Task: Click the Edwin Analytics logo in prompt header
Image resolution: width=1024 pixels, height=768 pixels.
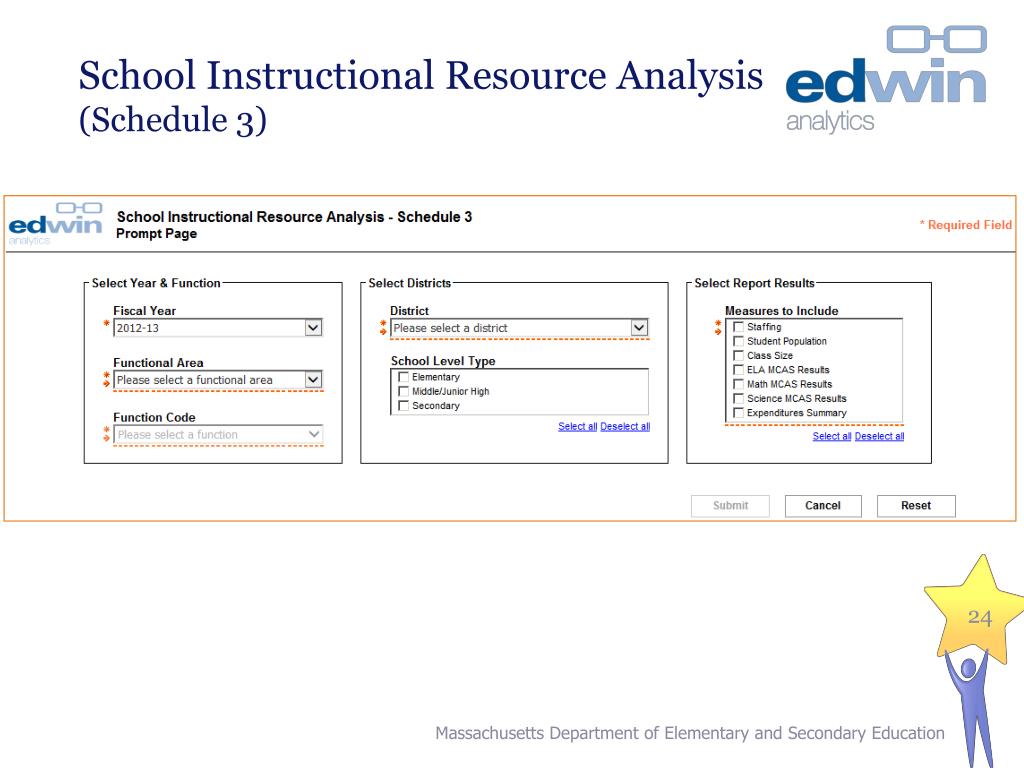Action: pyautogui.click(x=56, y=224)
